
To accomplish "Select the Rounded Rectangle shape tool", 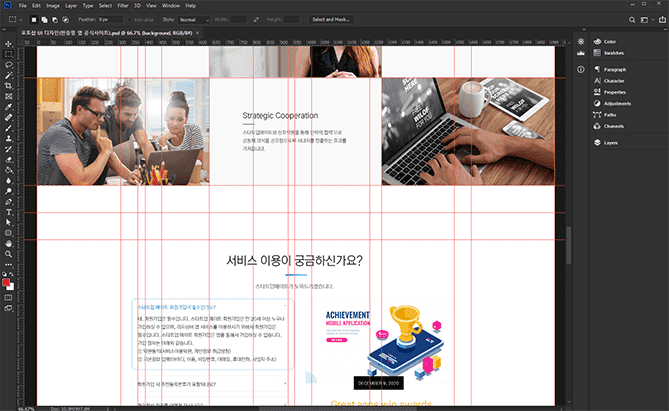I will point(8,233).
